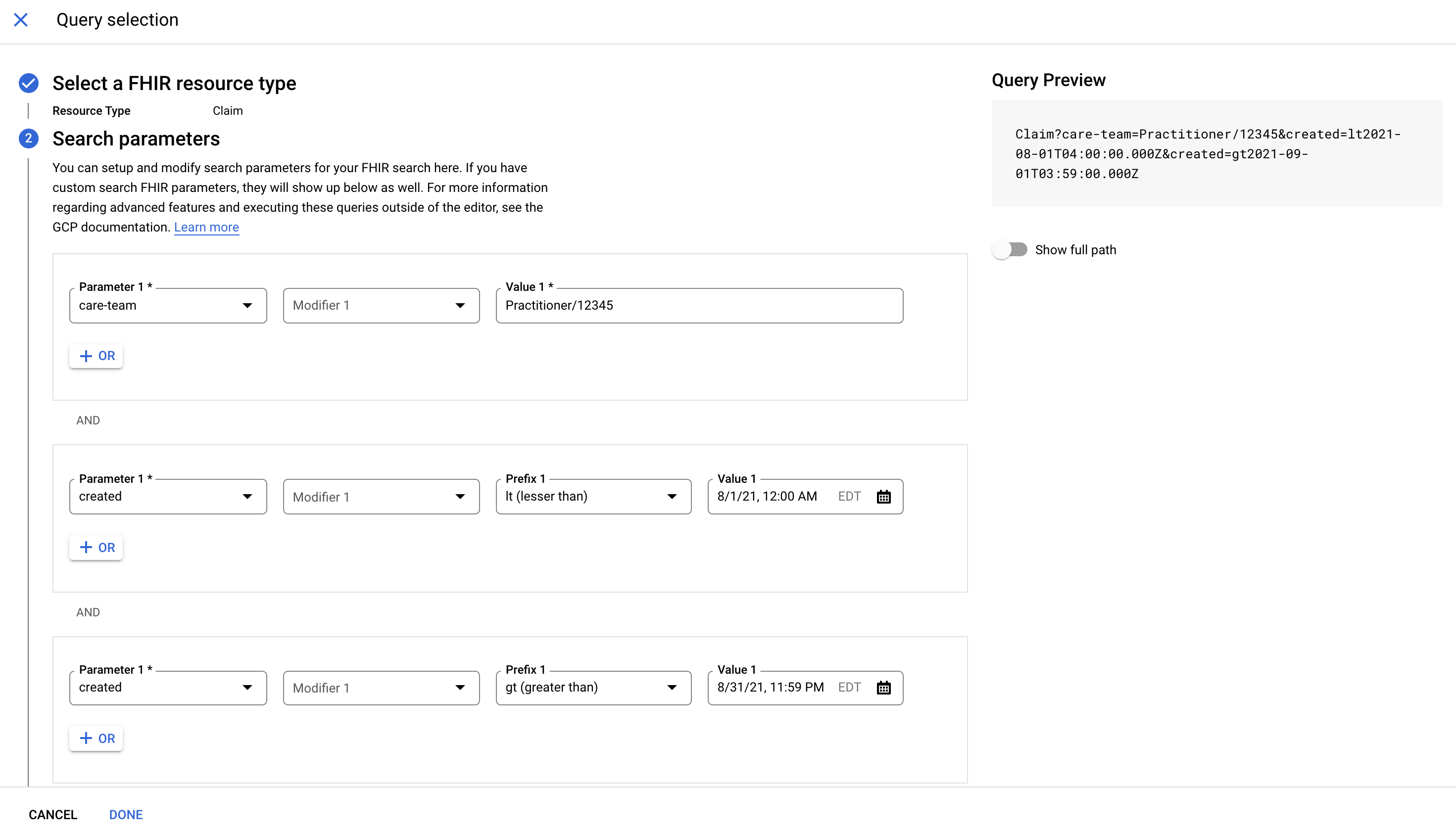
Task: Click the plus OR button in first created section
Action: [x=96, y=547]
